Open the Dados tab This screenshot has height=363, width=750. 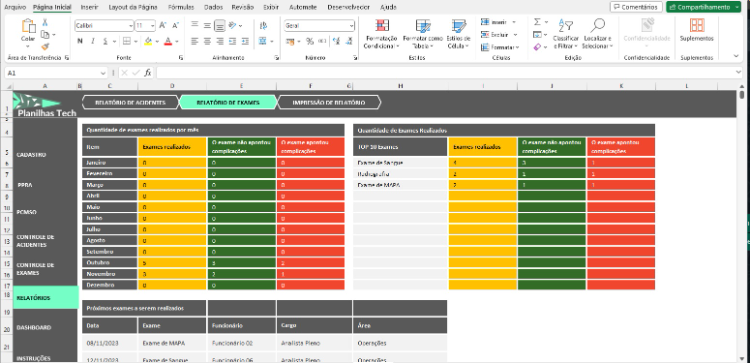coord(213,7)
